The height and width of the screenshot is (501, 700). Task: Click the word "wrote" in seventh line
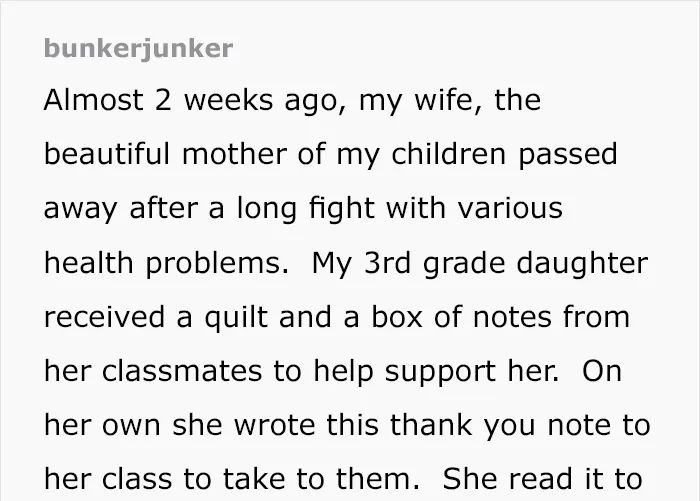[275, 425]
